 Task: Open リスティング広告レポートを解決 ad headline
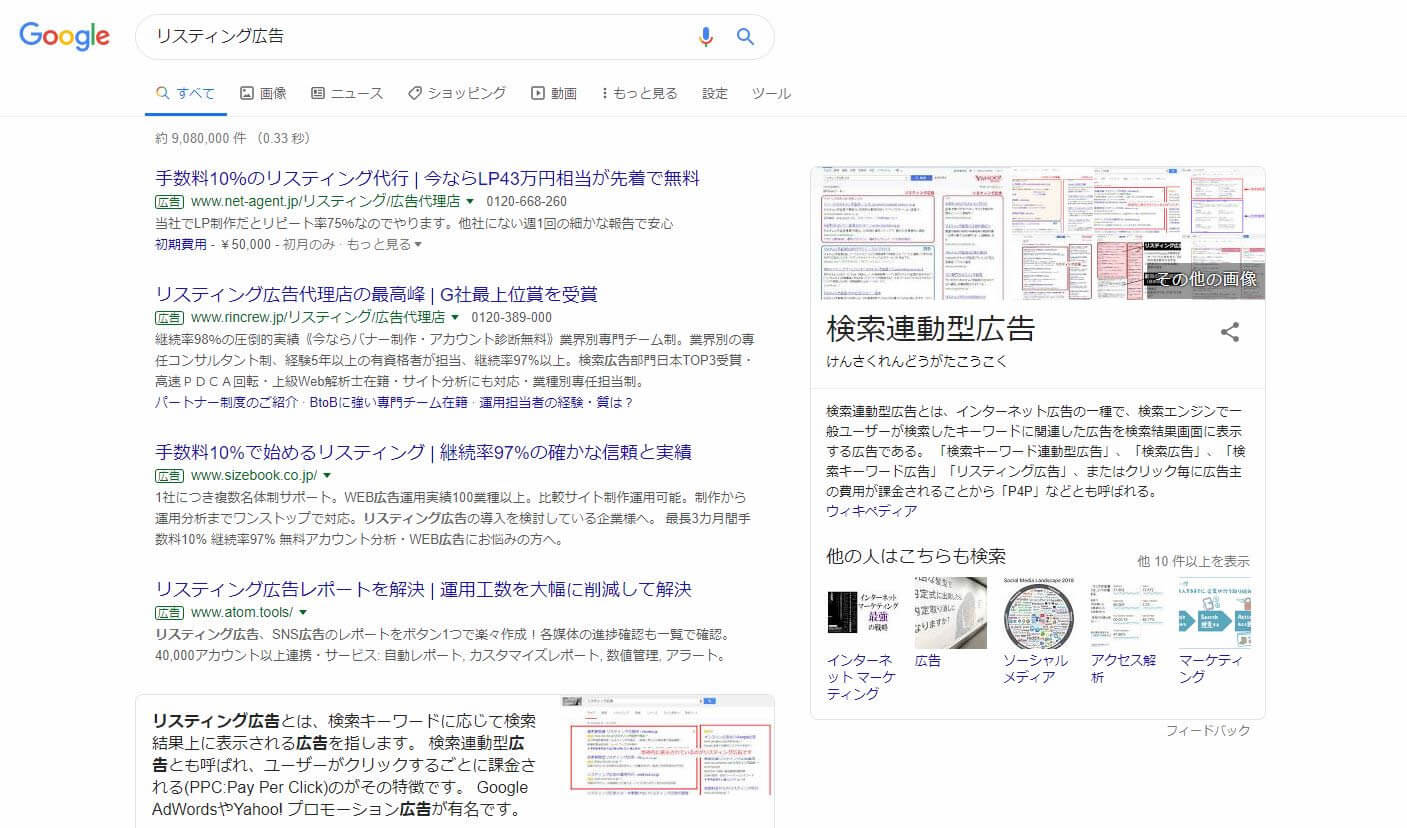(x=423, y=590)
